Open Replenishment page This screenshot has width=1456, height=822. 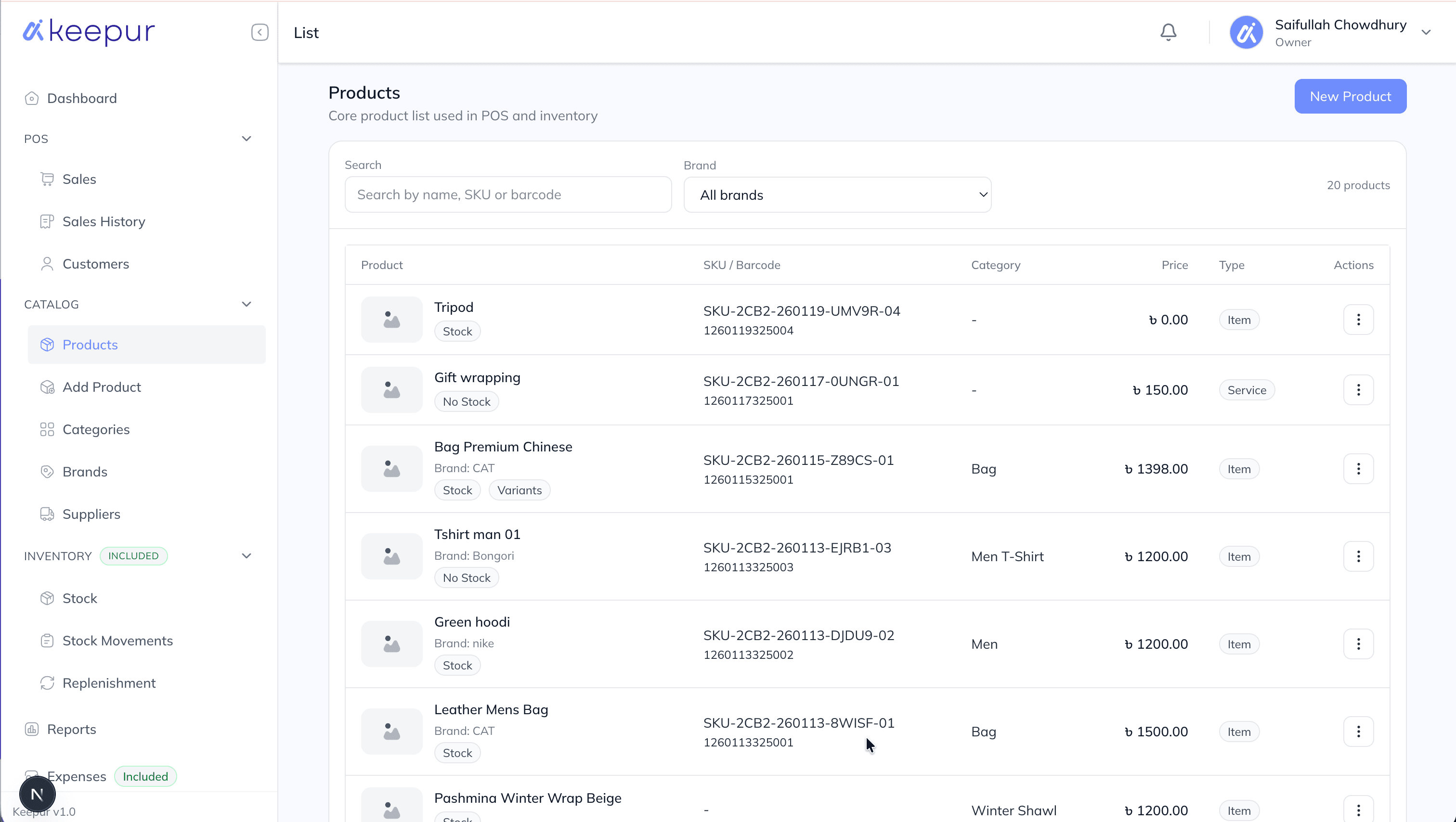pyautogui.click(x=109, y=683)
